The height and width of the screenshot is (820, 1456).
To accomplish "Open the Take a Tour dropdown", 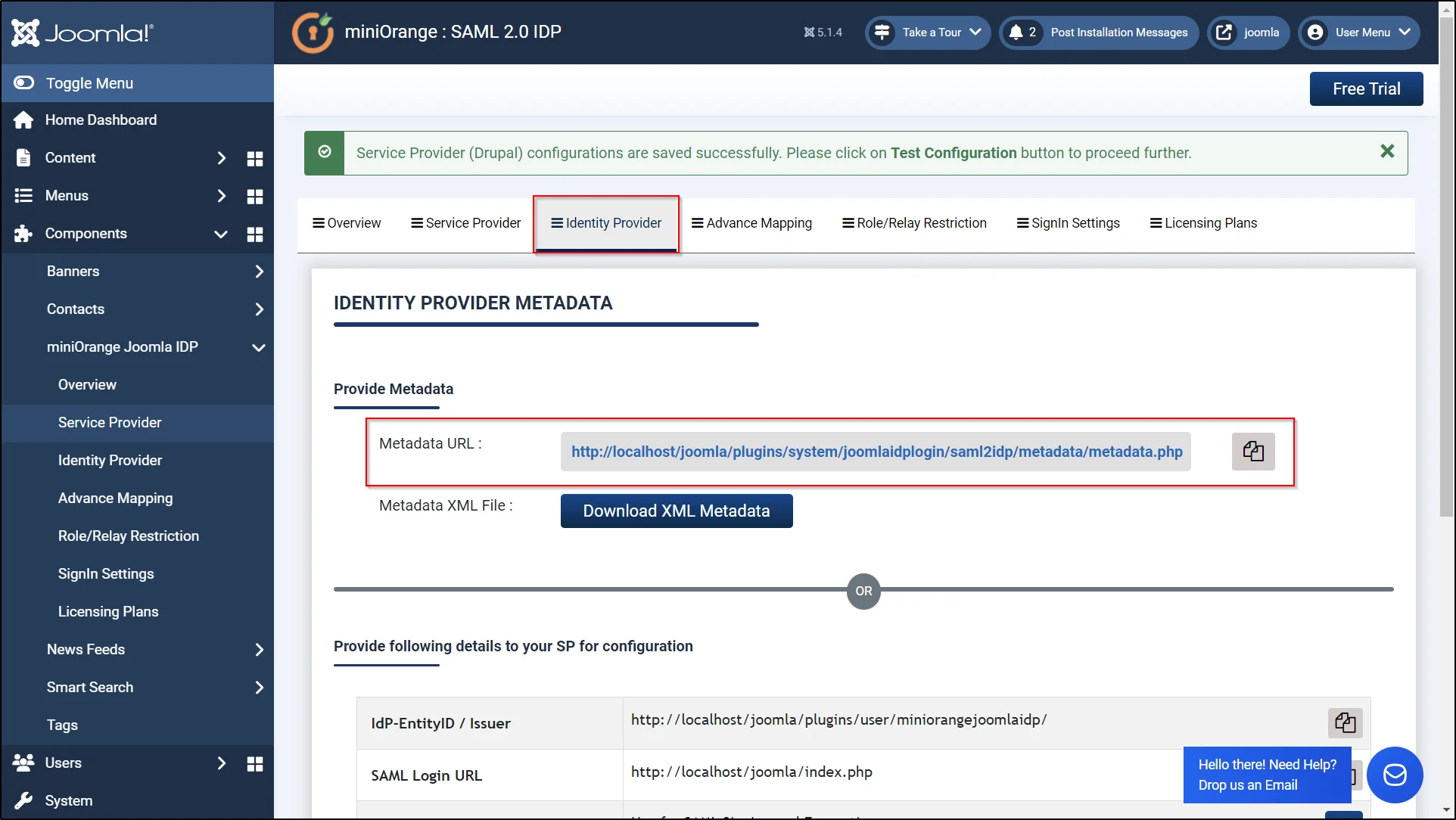I will point(928,33).
